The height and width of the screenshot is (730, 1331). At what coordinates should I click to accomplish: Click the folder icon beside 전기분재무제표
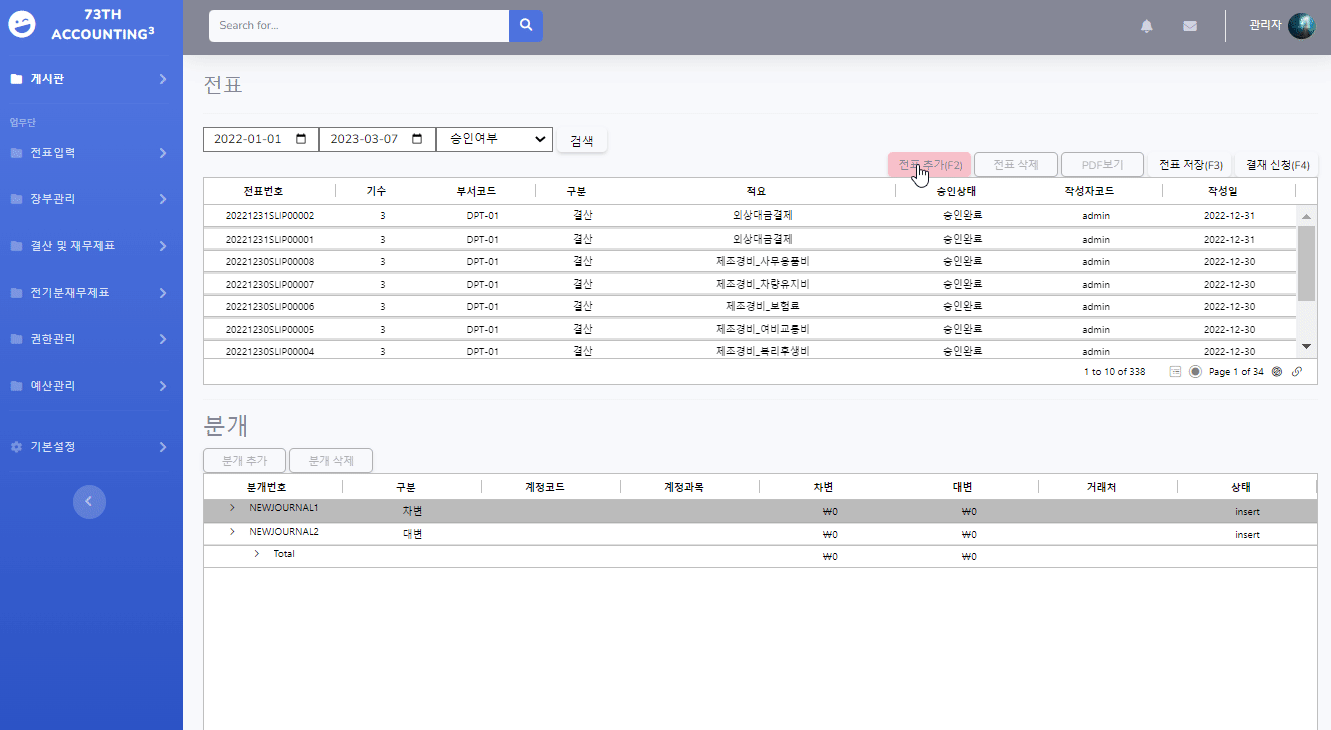pyautogui.click(x=16, y=293)
